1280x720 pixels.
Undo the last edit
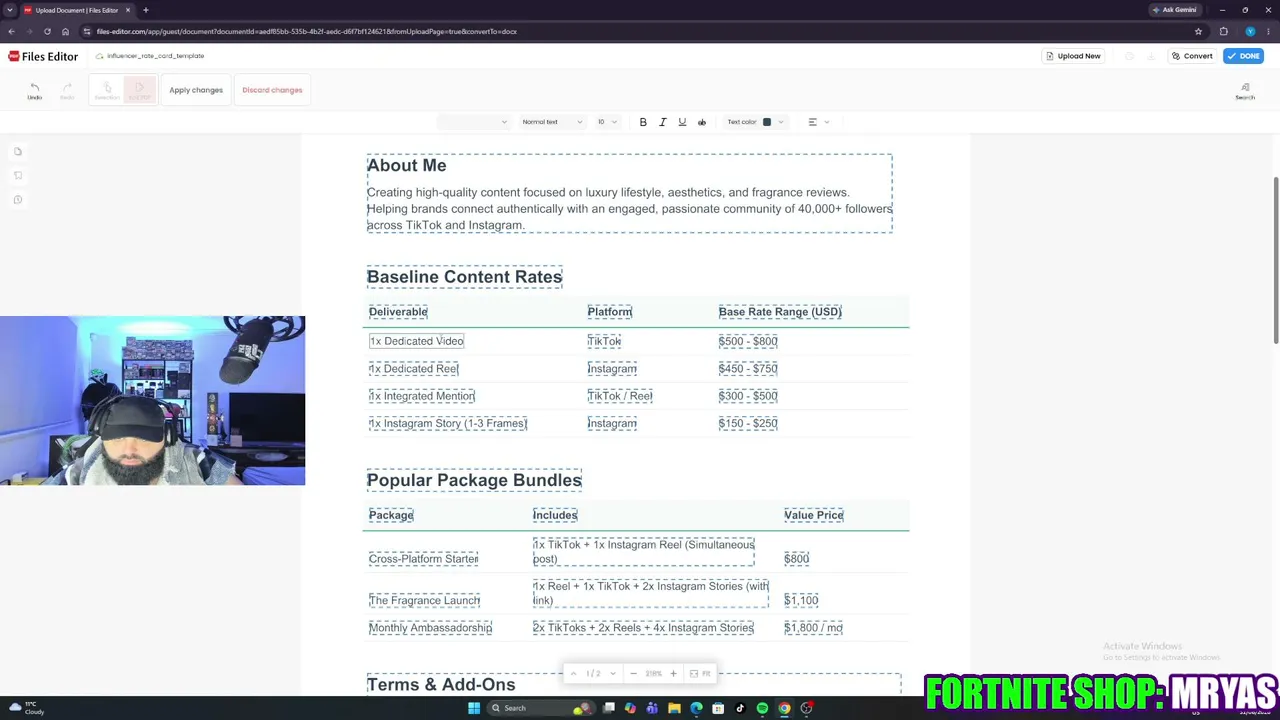(x=34, y=90)
